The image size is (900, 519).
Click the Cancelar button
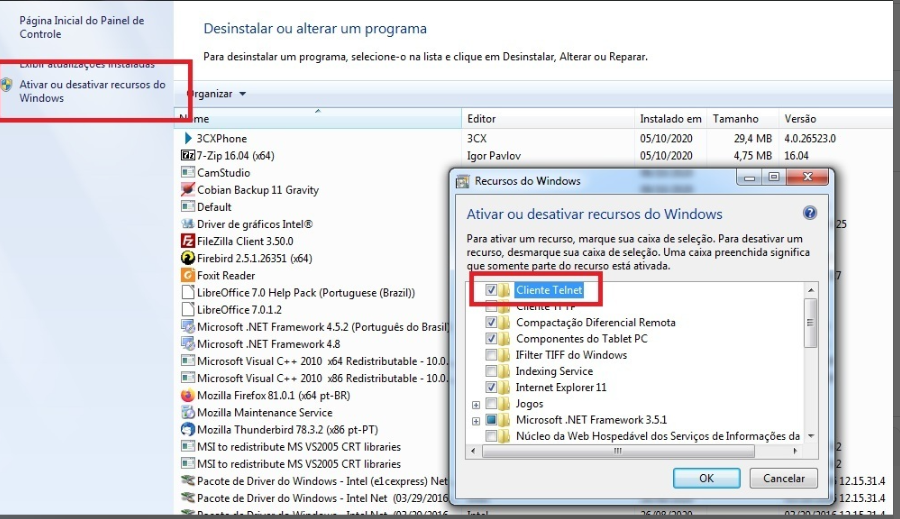tap(783, 478)
